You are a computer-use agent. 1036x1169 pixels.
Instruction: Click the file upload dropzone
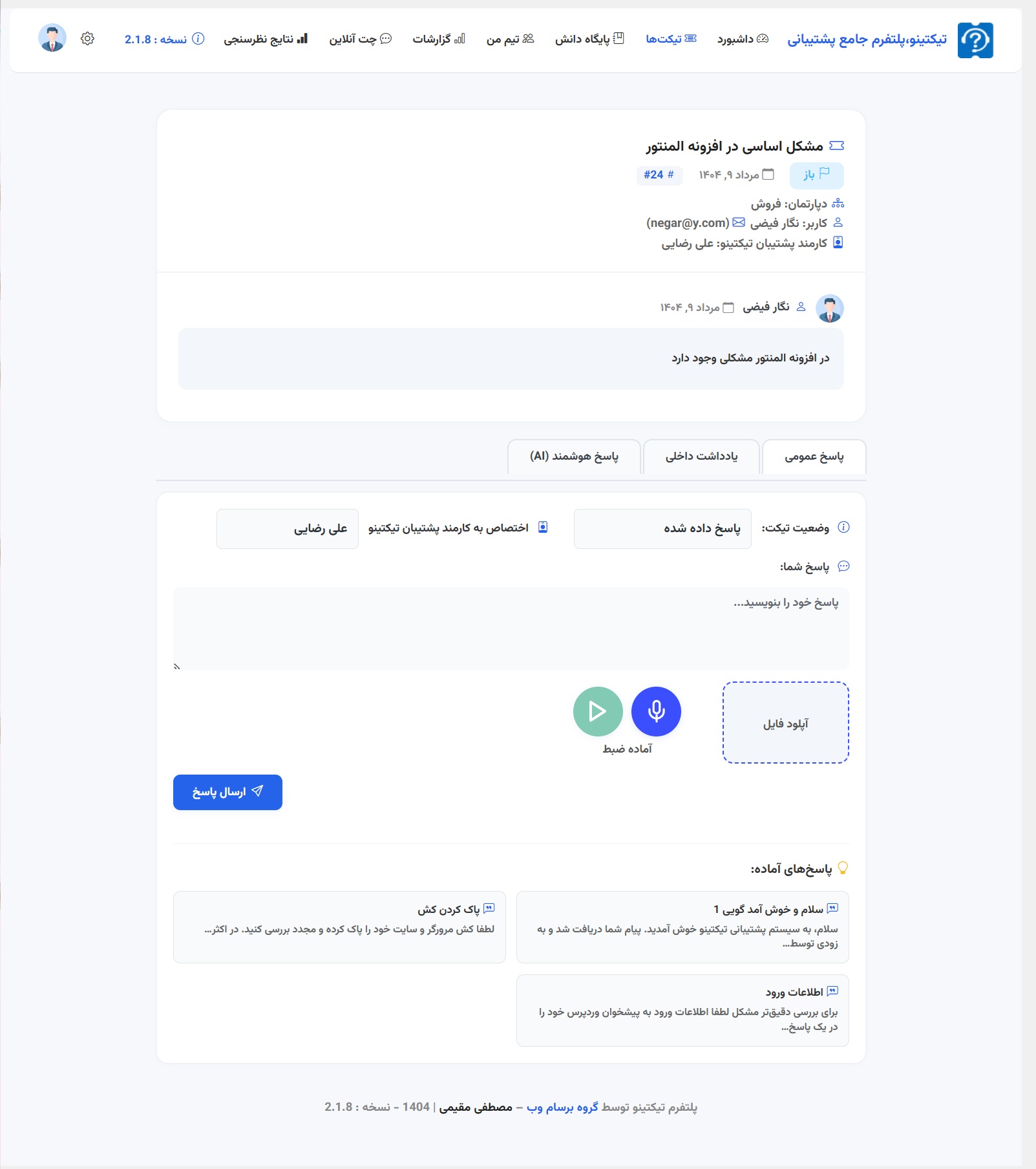(x=785, y=723)
